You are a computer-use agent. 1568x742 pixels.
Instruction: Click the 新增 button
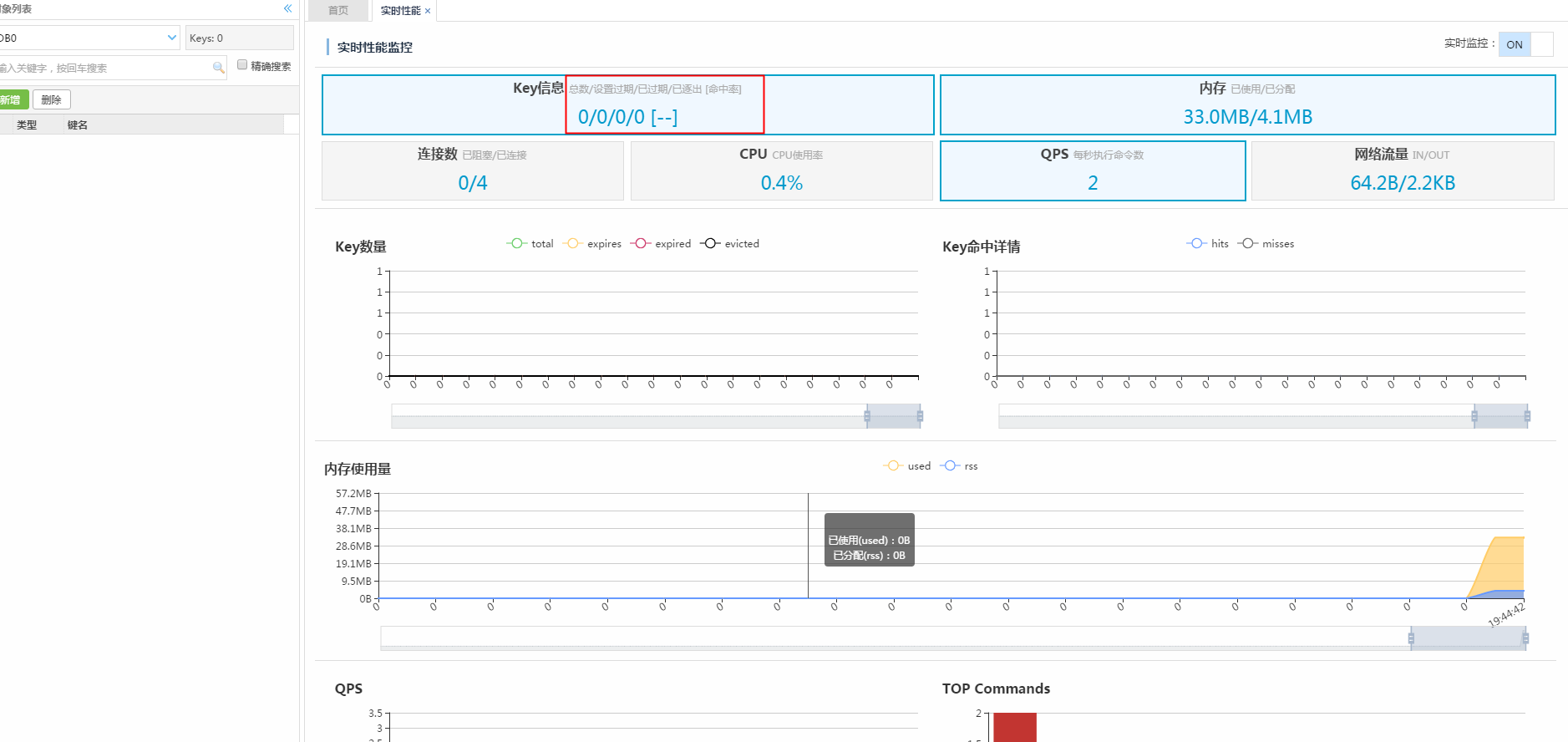(x=12, y=99)
